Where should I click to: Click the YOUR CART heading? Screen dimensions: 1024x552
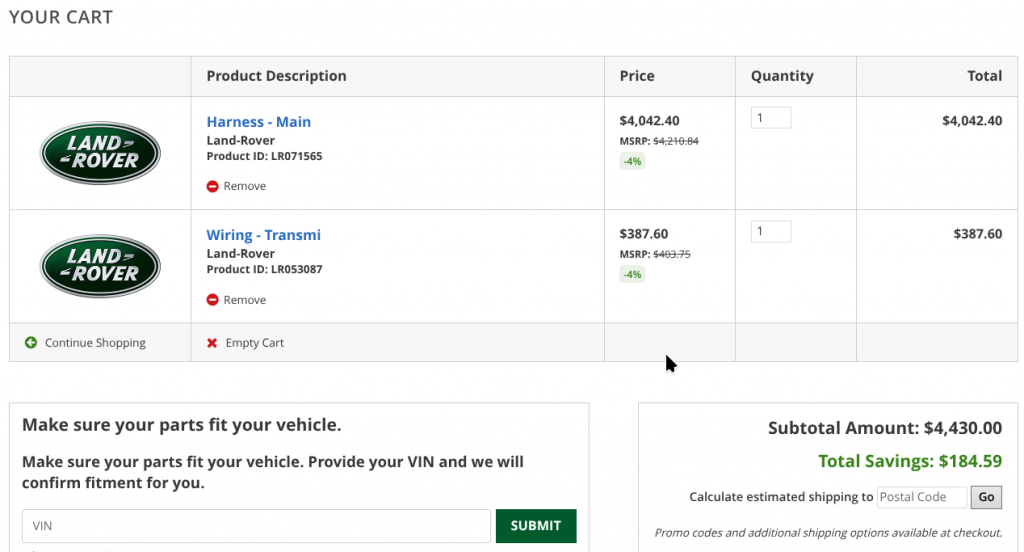[x=61, y=17]
